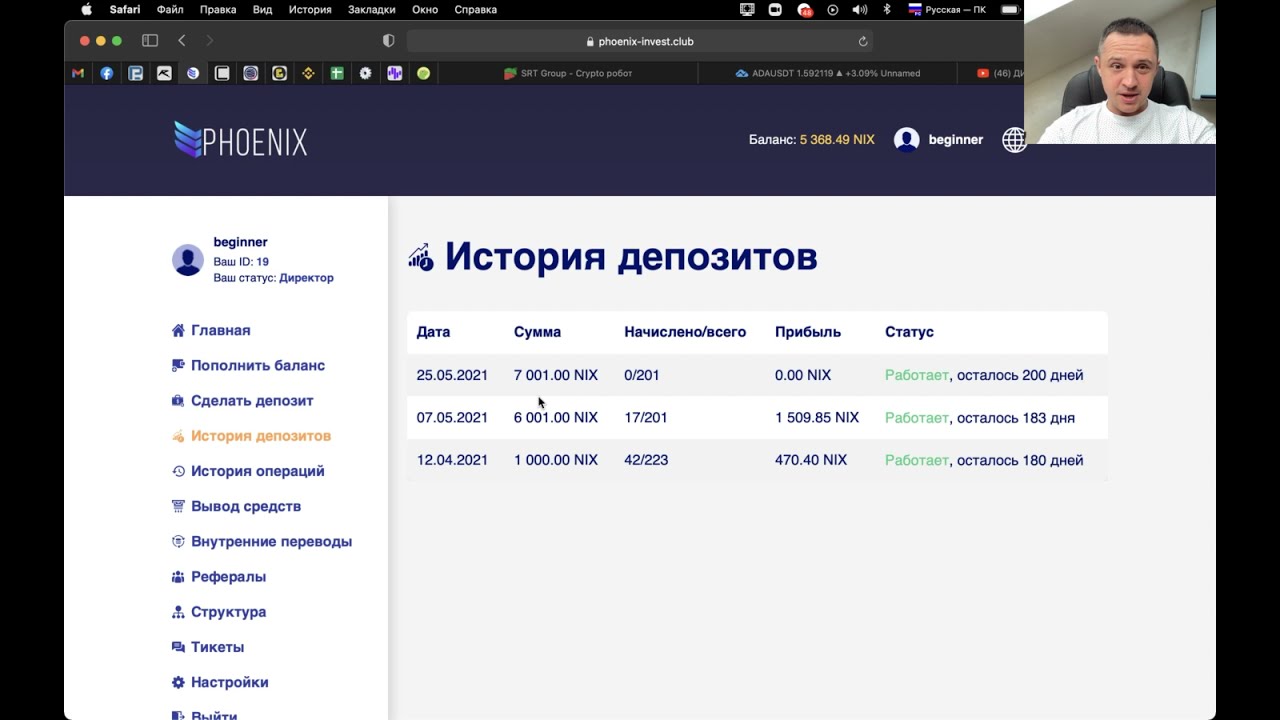
Task: Open the Safari menu
Action: (x=125, y=10)
